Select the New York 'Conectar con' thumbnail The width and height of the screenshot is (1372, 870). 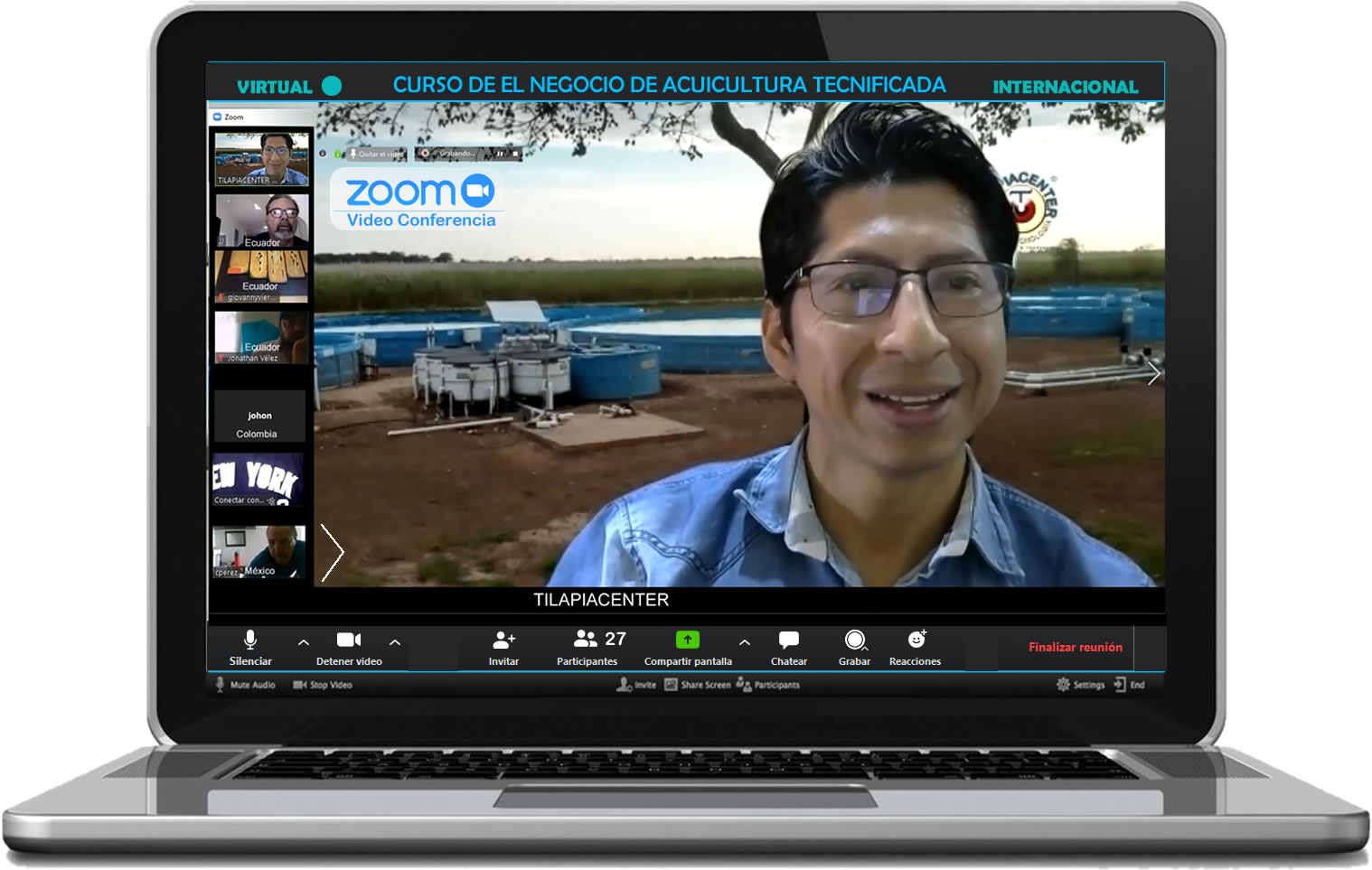(258, 480)
